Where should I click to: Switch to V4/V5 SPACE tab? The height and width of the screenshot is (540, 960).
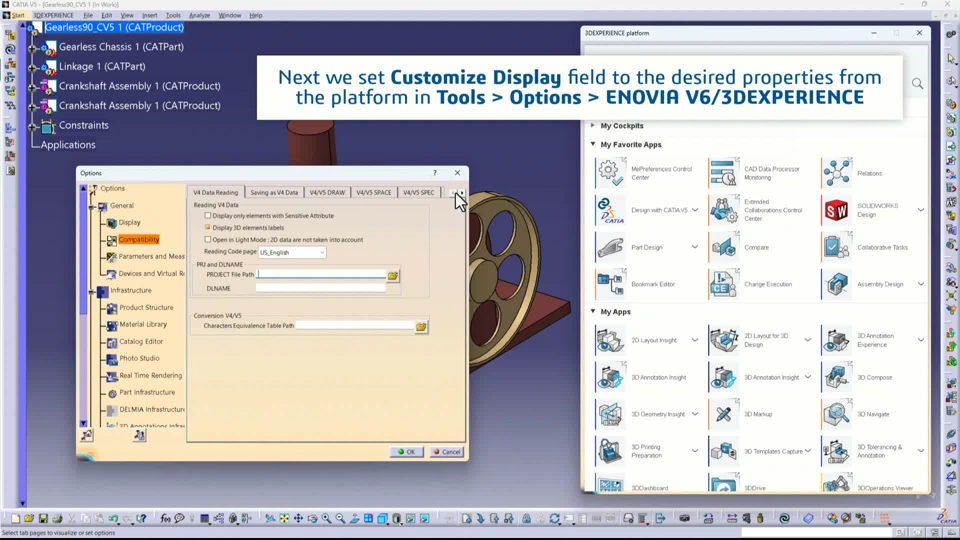pyautogui.click(x=373, y=192)
